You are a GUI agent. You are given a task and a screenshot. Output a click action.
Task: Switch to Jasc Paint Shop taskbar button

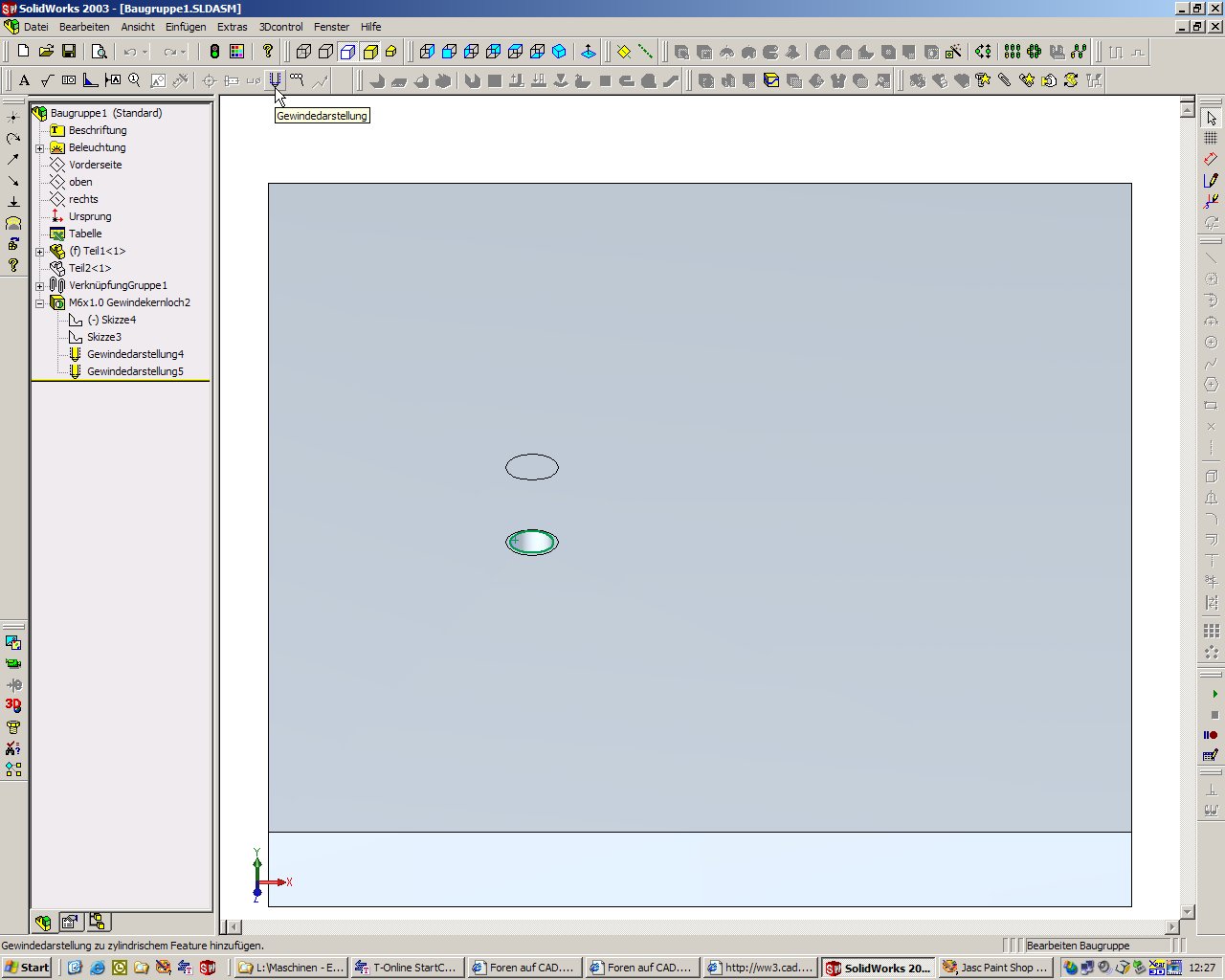click(x=993, y=968)
